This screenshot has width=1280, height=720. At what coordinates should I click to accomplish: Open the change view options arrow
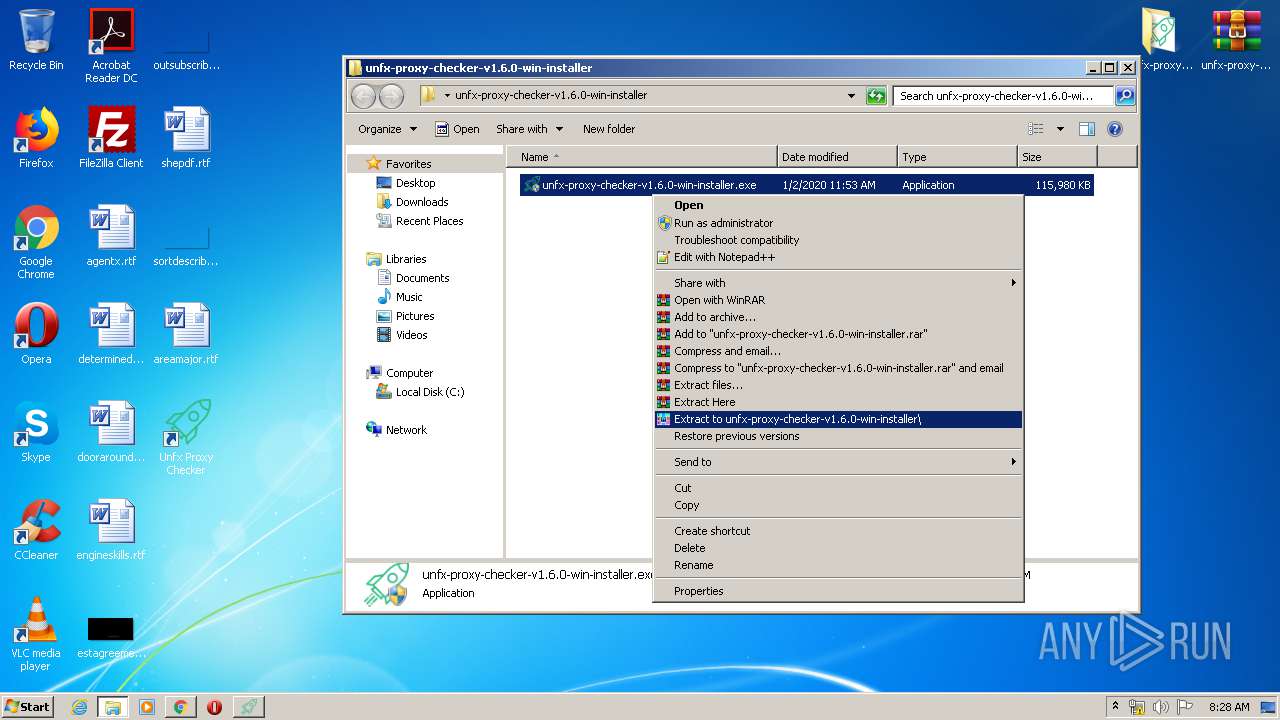(x=1060, y=129)
